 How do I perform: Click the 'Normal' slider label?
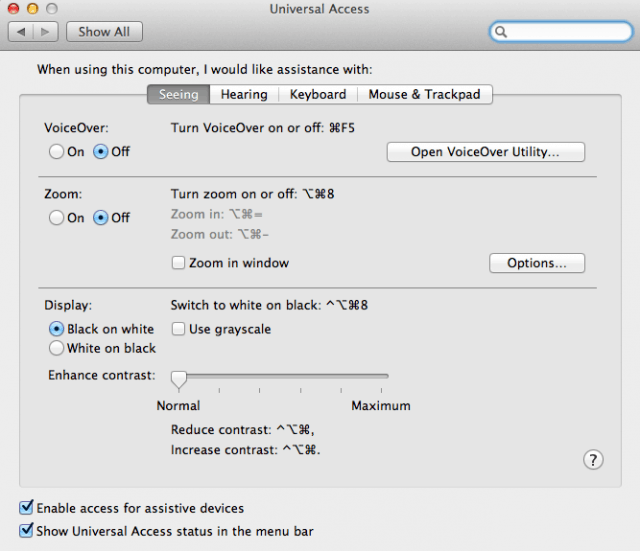178,406
